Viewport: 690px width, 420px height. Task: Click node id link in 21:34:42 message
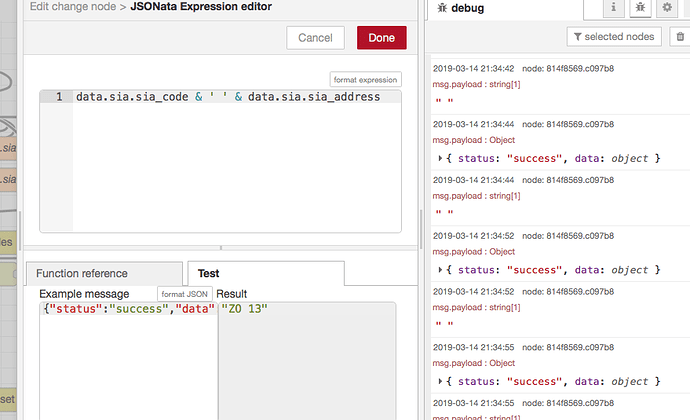(x=568, y=69)
